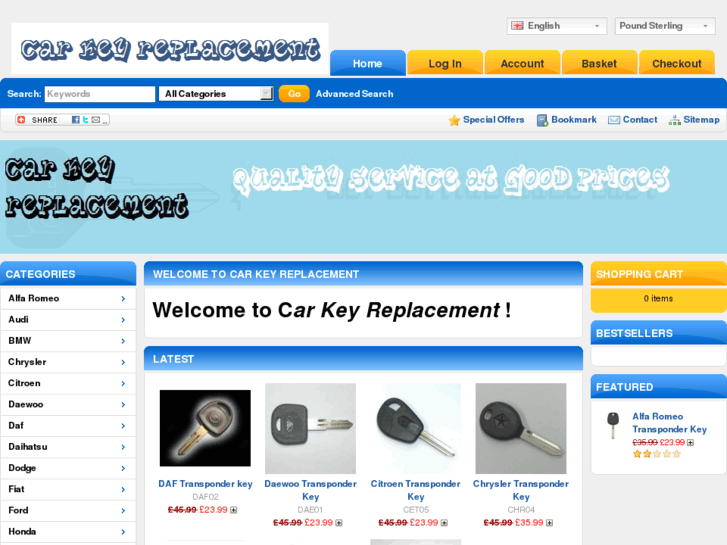Expand Citroen category arrow
The height and width of the screenshot is (545, 727).
coord(123,384)
